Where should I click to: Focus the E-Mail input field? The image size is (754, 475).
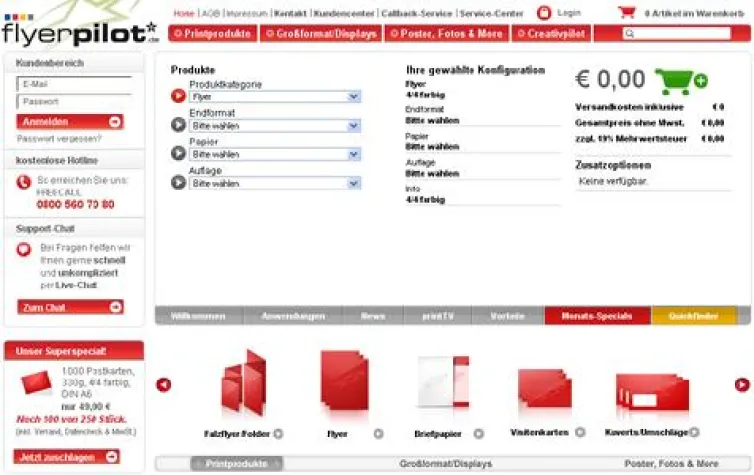click(x=75, y=84)
